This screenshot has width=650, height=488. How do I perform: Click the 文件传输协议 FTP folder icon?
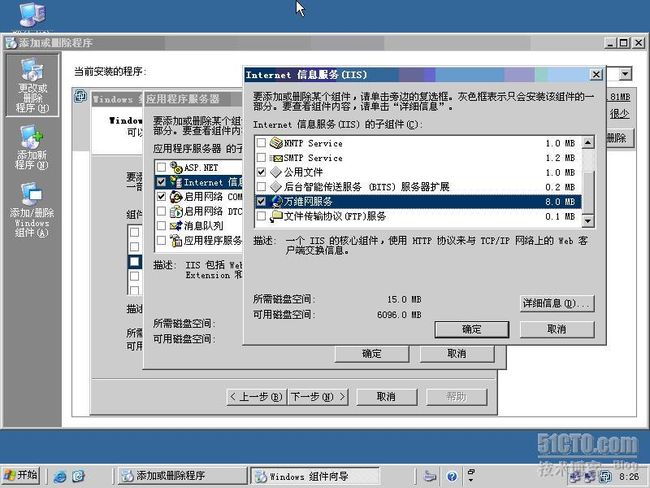(x=276, y=216)
